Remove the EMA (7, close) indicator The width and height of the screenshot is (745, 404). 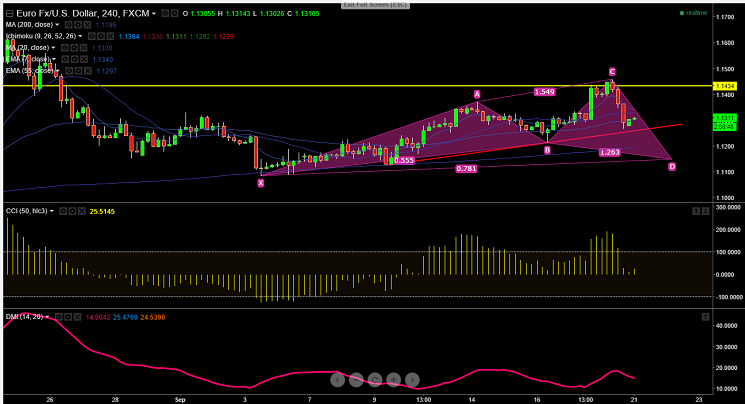tap(84, 59)
